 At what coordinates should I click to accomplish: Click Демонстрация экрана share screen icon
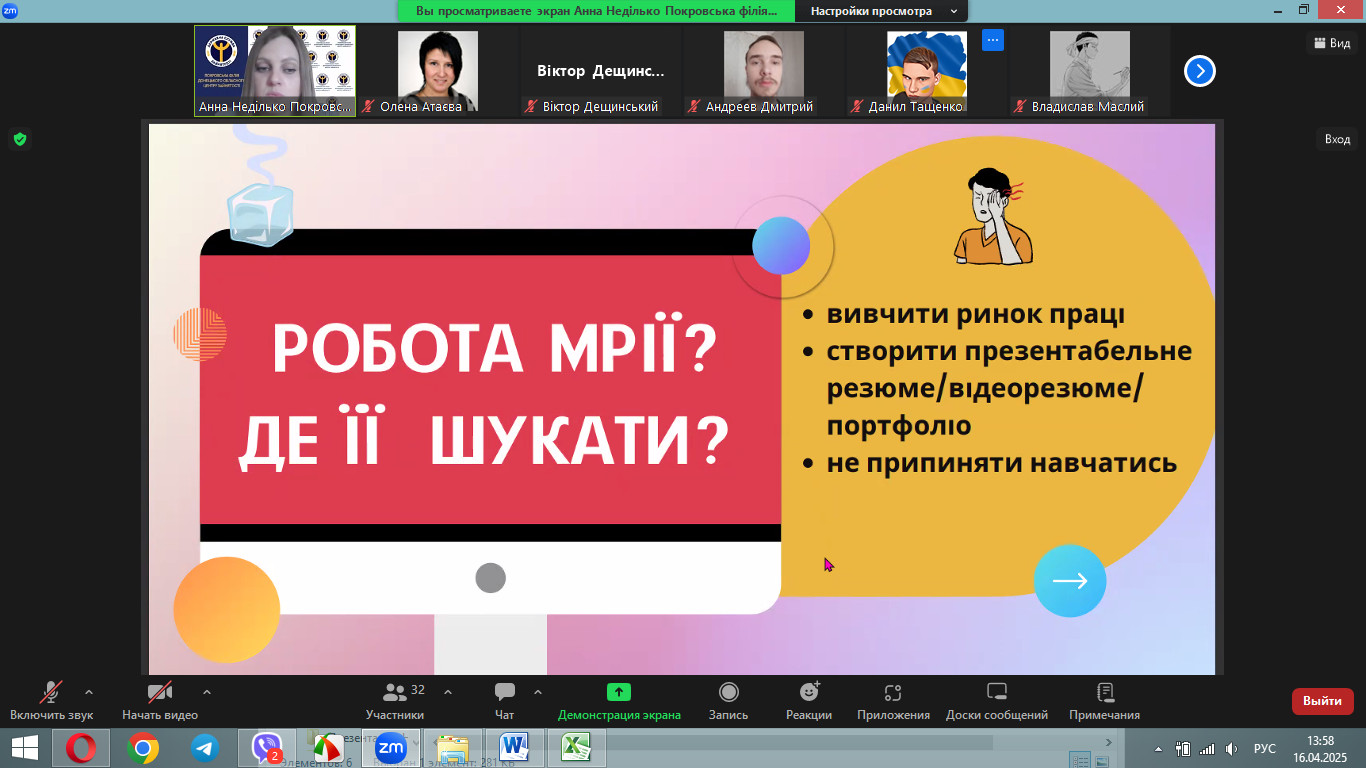tap(619, 692)
